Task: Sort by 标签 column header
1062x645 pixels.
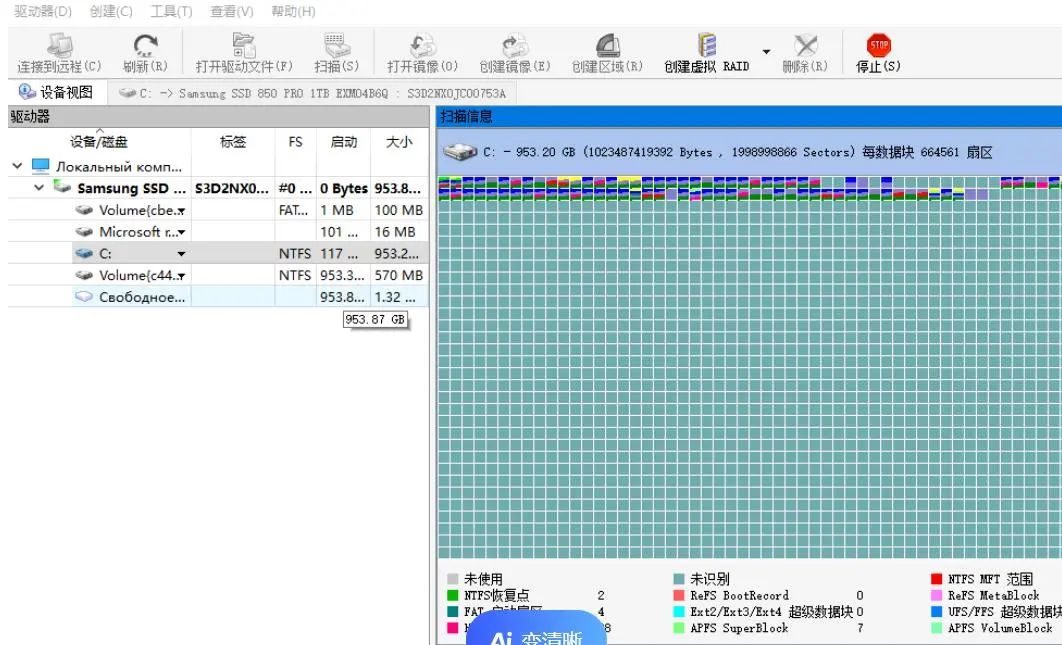Action: (233, 142)
